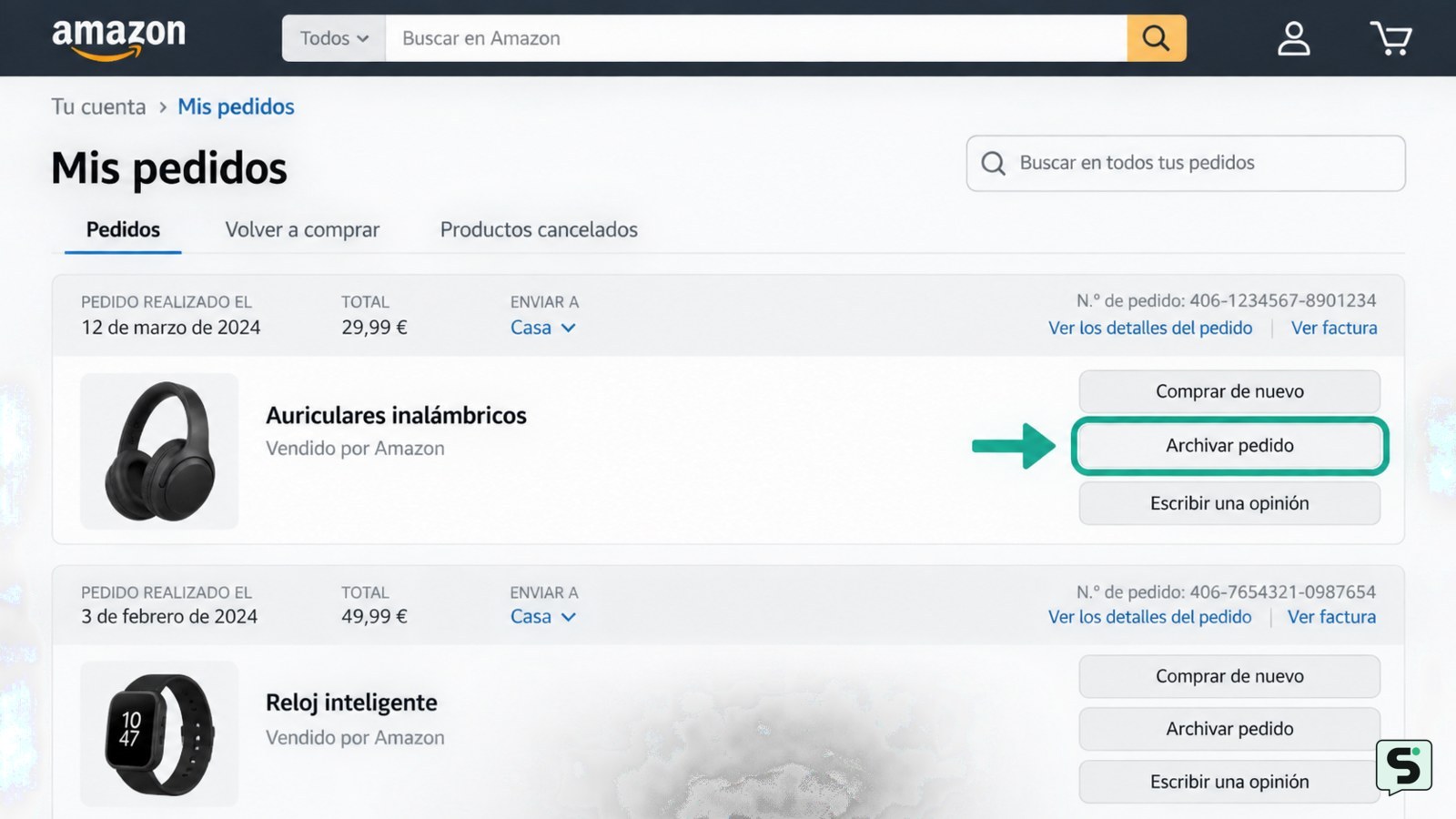This screenshot has width=1456, height=819.
Task: Click Vendido por Amazon under Reloj inteligente
Action: pyautogui.click(x=355, y=737)
